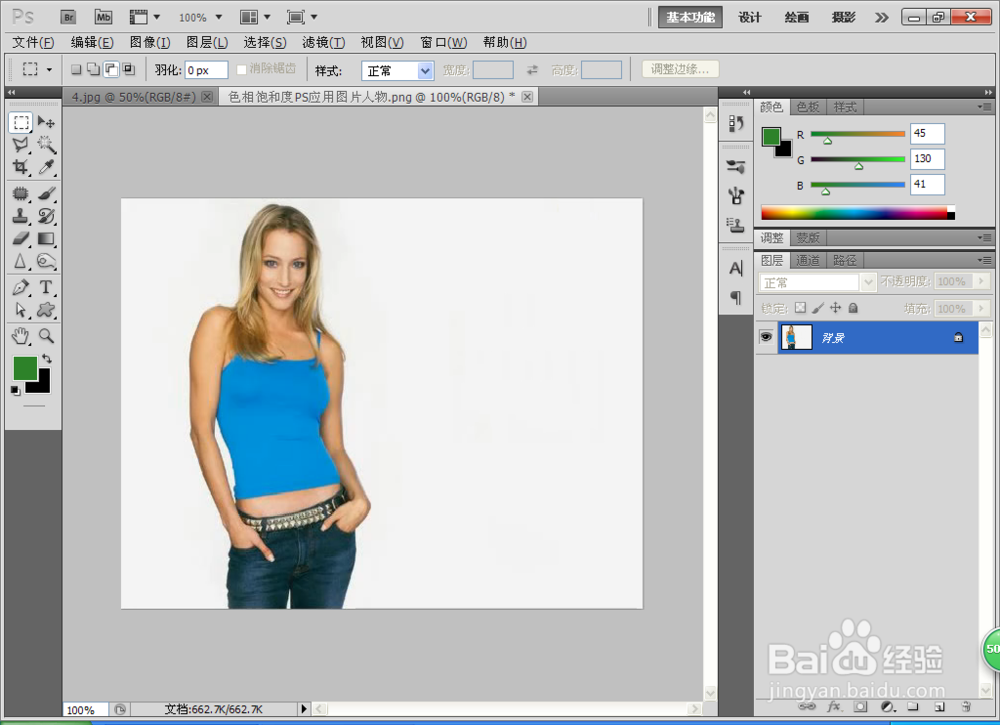The image size is (1000, 725).
Task: Open the 文件(F) menu
Action: click(x=33, y=42)
